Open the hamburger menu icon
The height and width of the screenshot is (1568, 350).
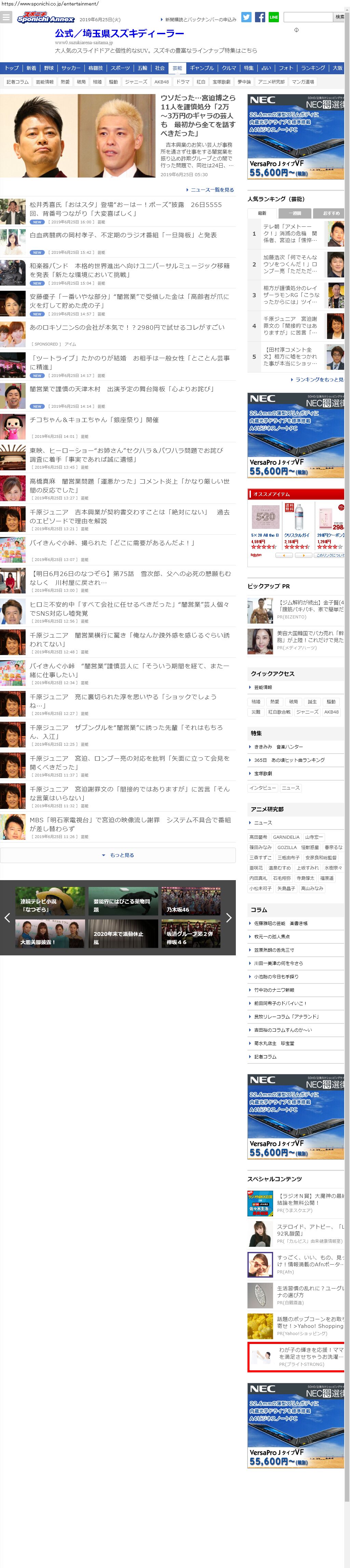tap(6, 18)
